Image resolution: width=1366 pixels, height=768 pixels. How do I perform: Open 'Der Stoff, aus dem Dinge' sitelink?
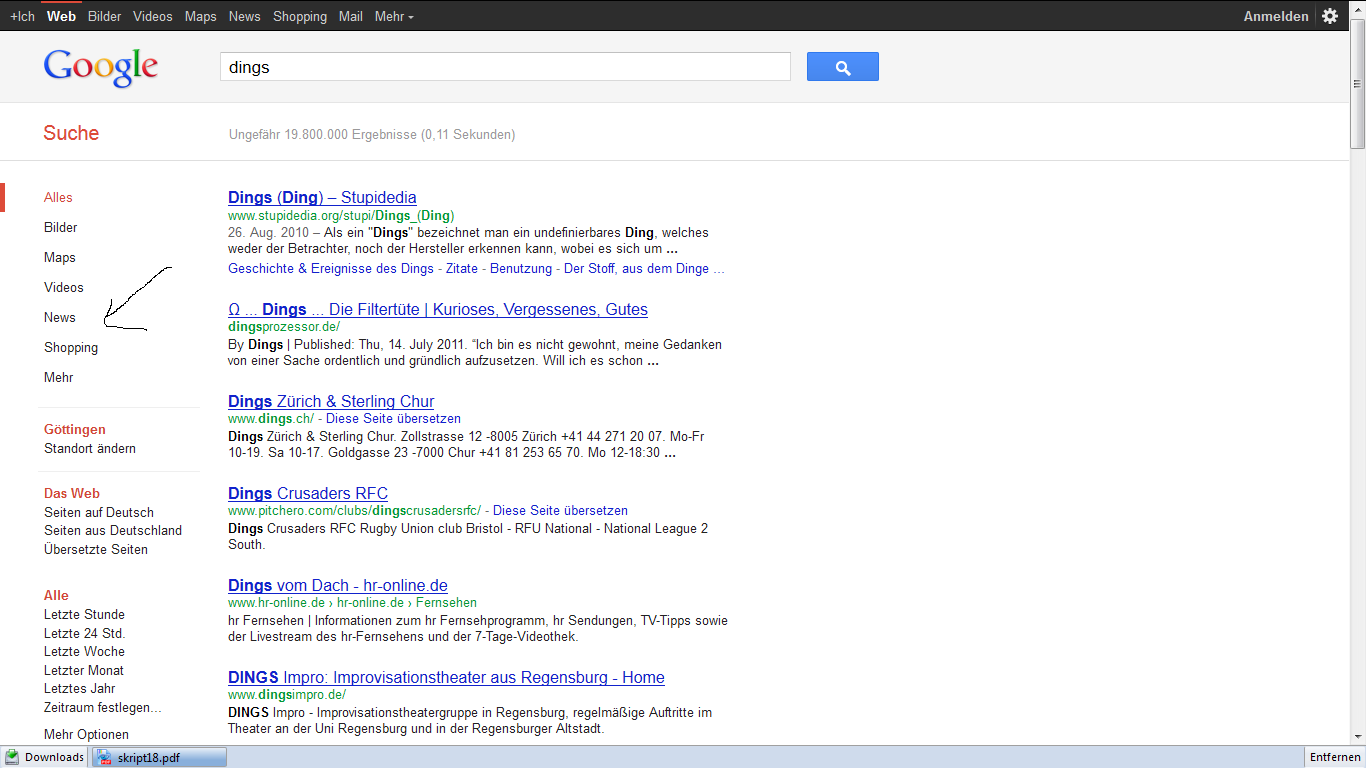[644, 268]
